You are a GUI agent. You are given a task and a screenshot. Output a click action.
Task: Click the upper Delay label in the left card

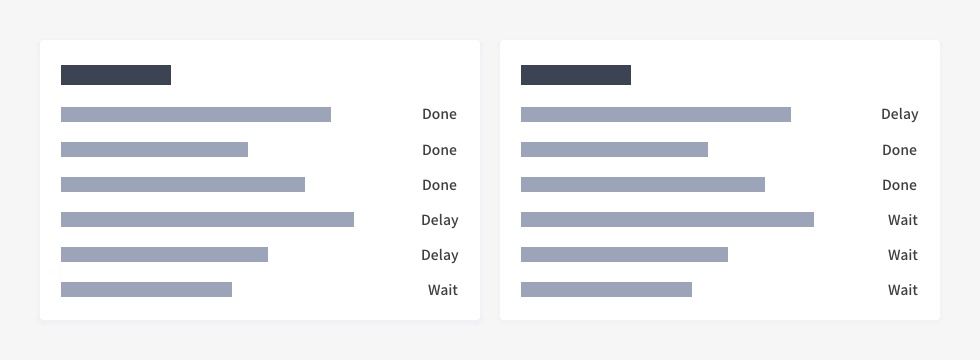tap(439, 220)
